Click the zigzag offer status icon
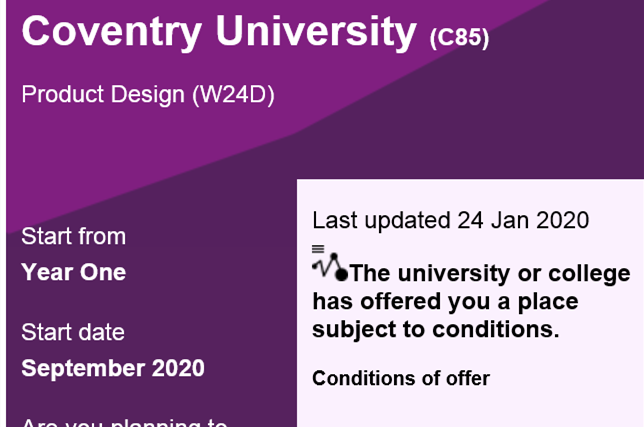This screenshot has width=644, height=427. pyautogui.click(x=326, y=264)
